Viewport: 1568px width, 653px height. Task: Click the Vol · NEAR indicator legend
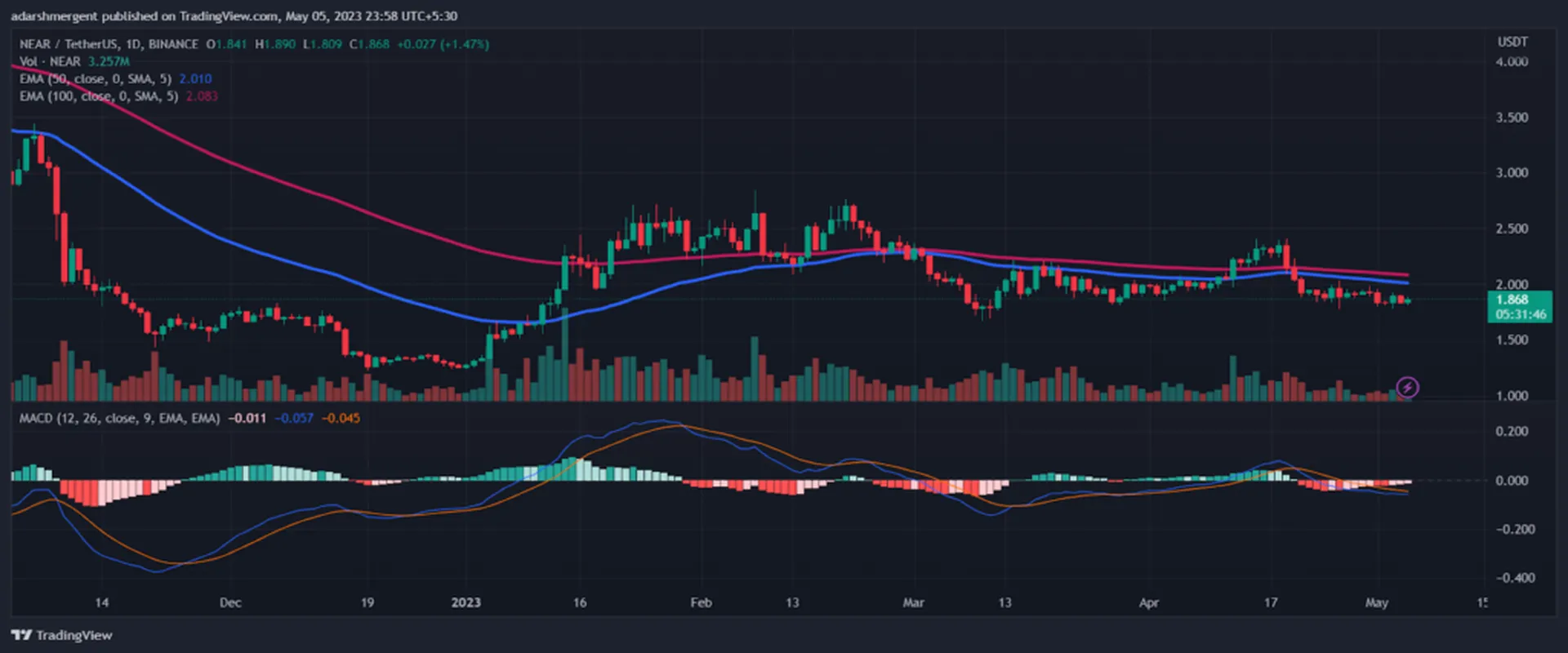[x=50, y=61]
